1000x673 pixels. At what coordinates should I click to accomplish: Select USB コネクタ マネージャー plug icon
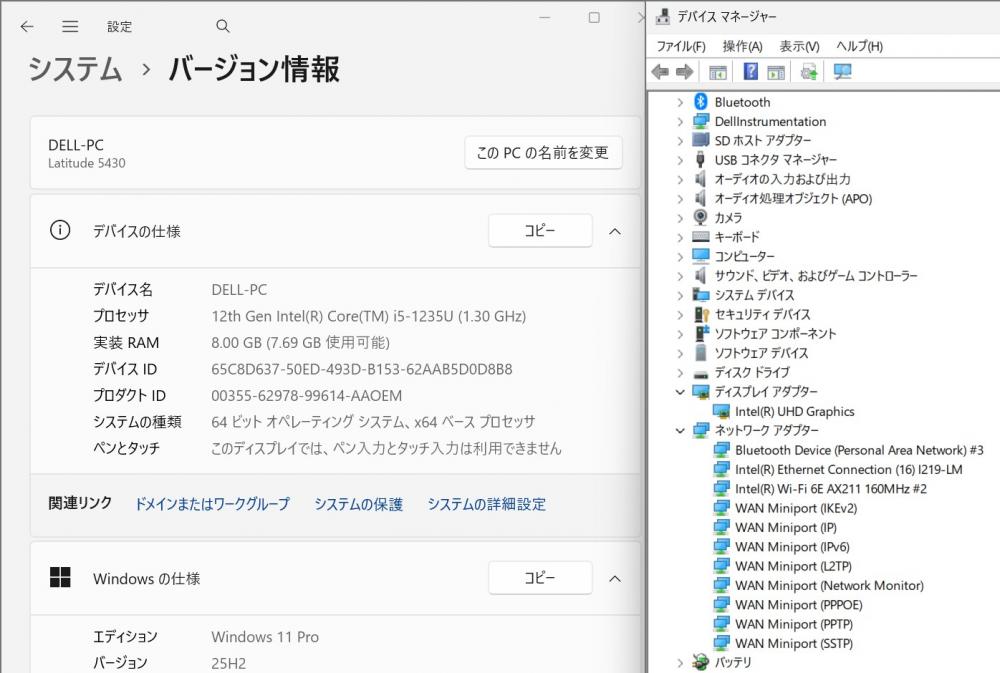click(701, 159)
